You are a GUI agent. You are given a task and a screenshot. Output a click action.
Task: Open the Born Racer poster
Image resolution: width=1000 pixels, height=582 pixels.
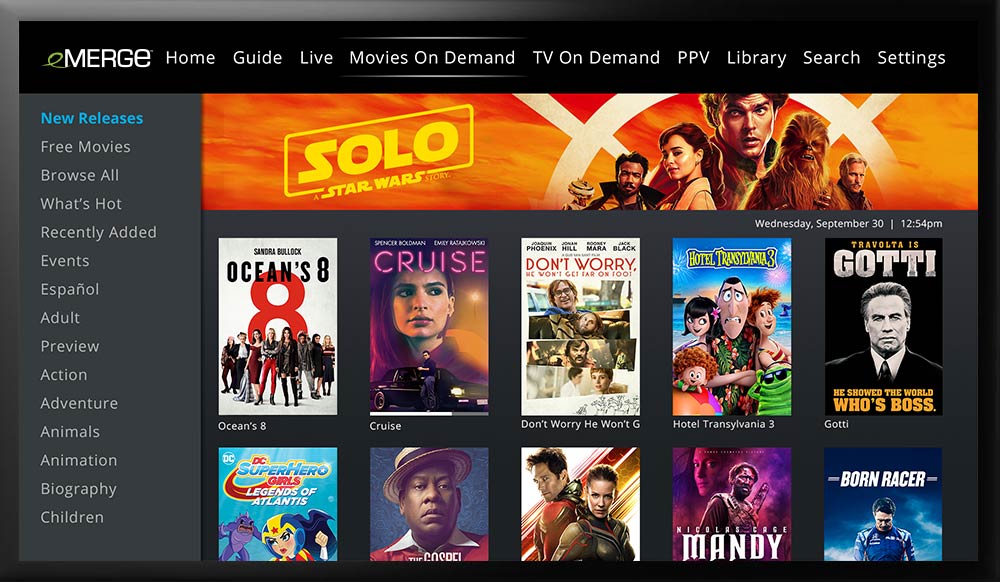[x=883, y=504]
